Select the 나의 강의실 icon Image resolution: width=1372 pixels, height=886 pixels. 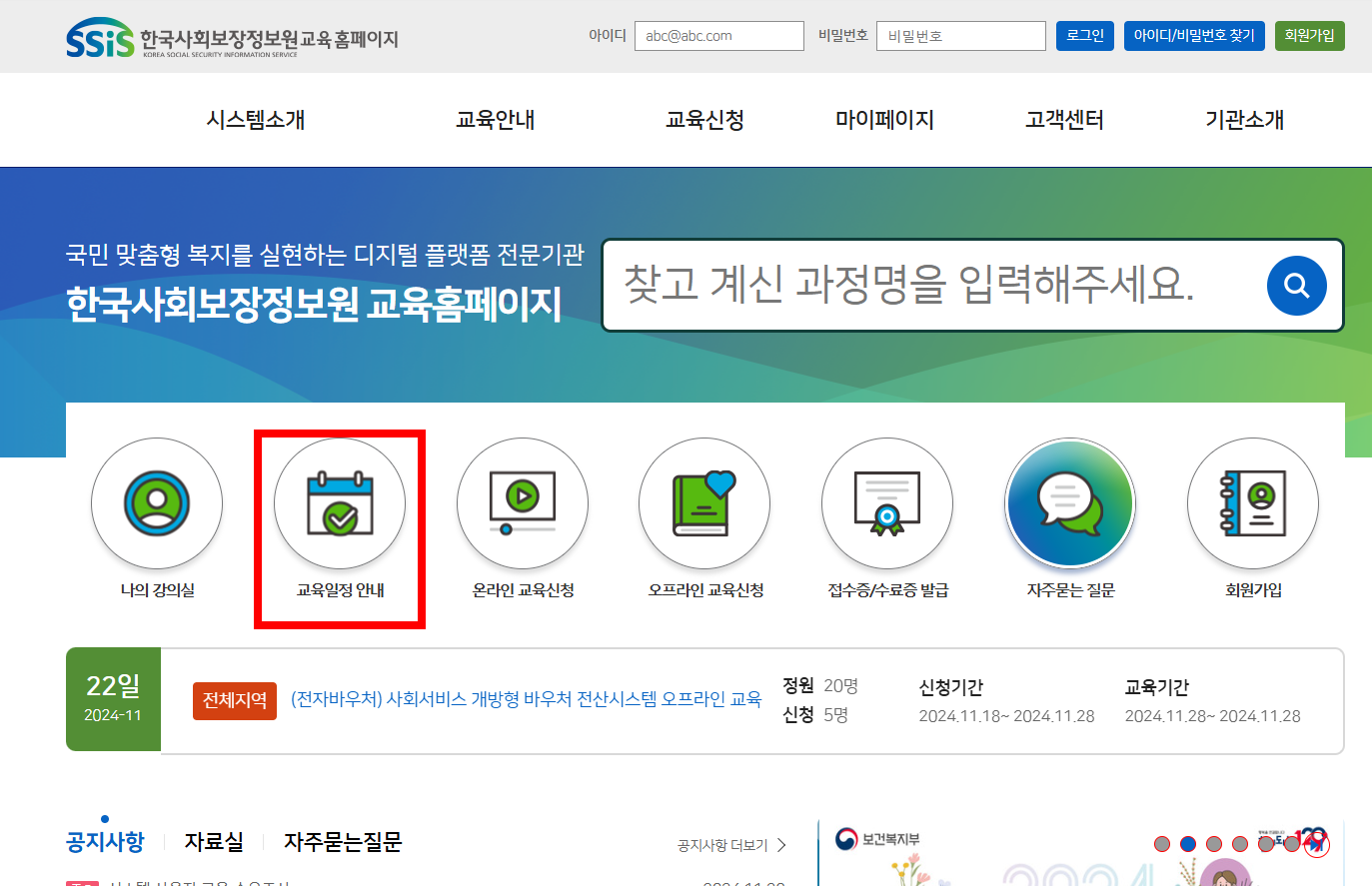(156, 503)
